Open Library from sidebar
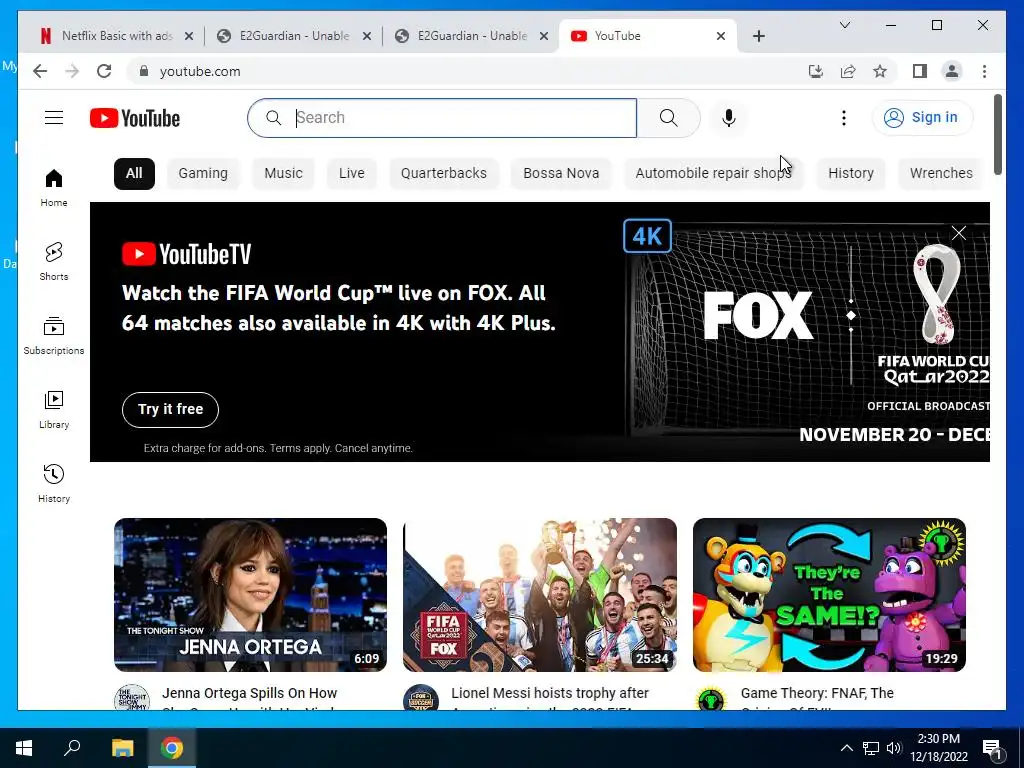Image resolution: width=1024 pixels, height=768 pixels. [54, 409]
